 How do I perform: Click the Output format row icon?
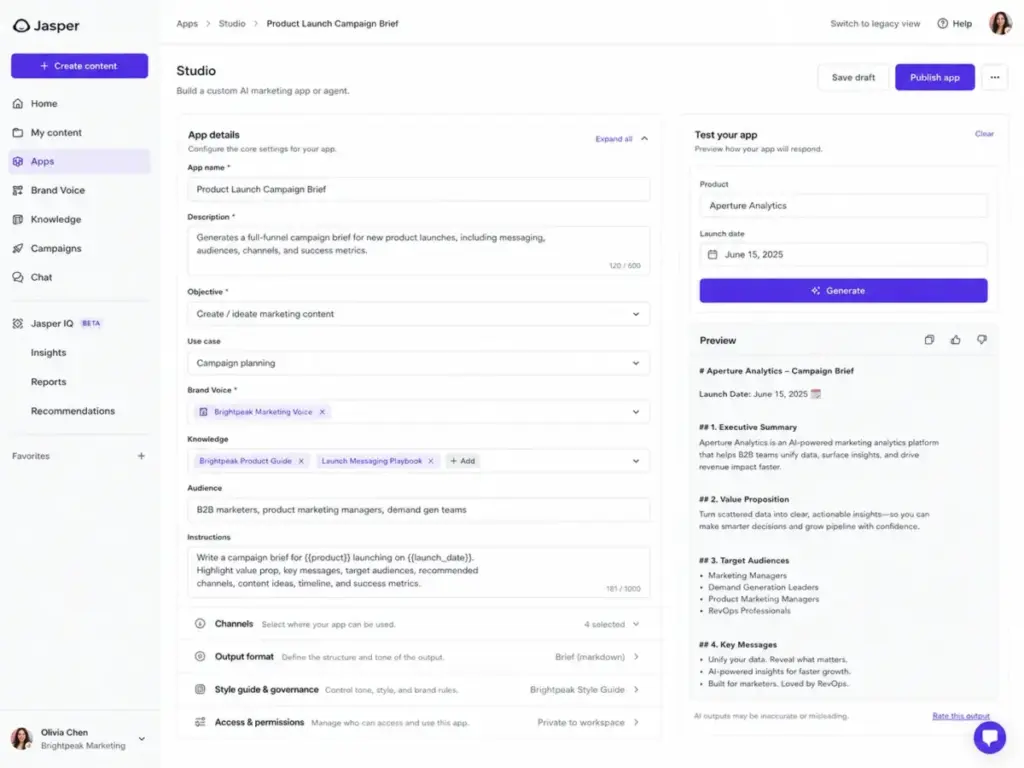point(200,656)
